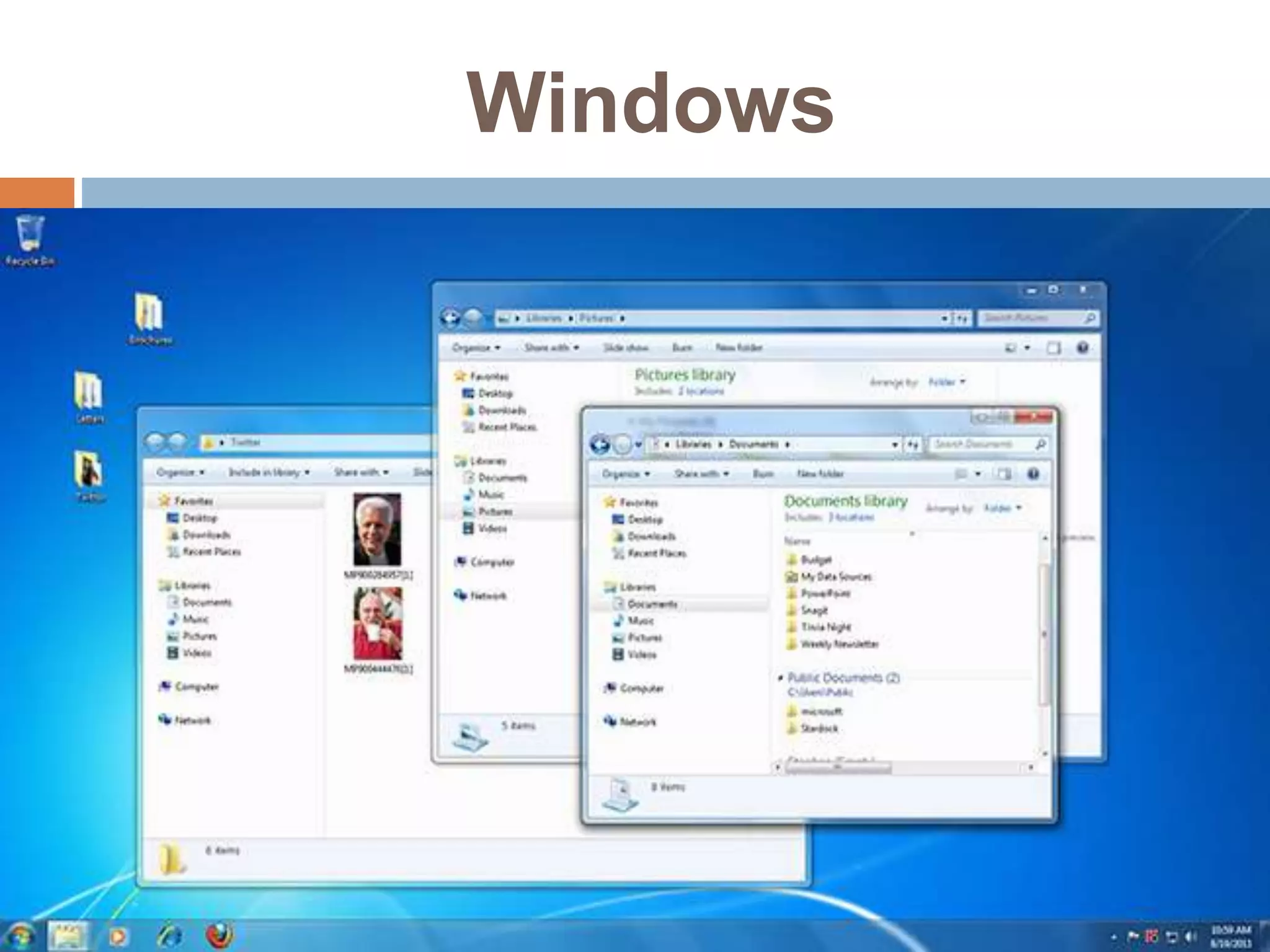This screenshot has height=952, width=1270.
Task: Open the Share with menu in the Documents window
Action: point(701,474)
